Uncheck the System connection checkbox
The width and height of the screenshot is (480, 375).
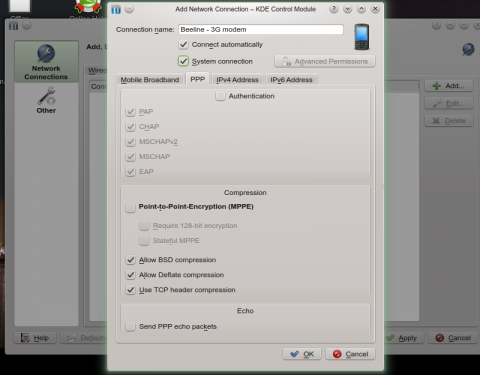pos(183,61)
